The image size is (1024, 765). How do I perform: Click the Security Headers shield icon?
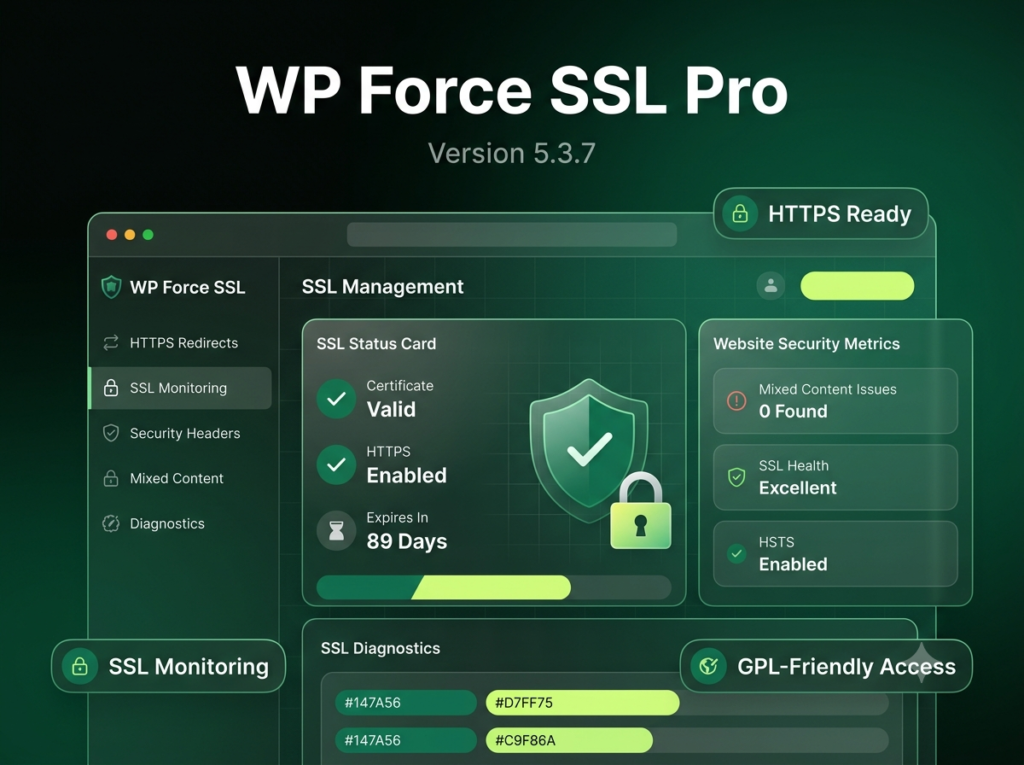pyautogui.click(x=111, y=433)
